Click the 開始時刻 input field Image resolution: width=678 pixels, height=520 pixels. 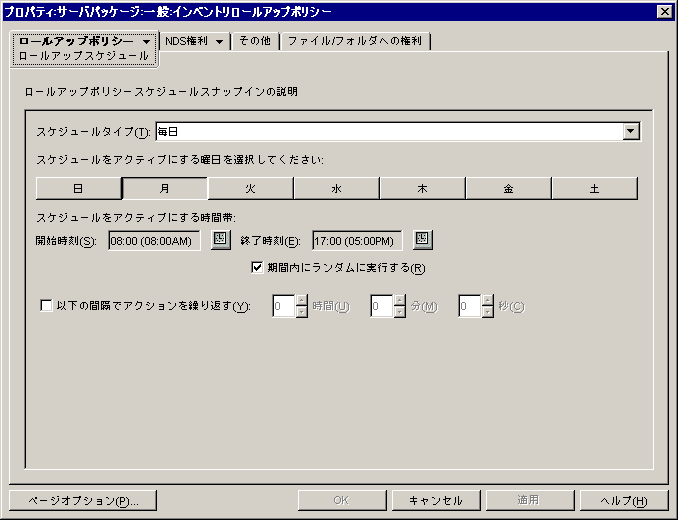coord(154,240)
